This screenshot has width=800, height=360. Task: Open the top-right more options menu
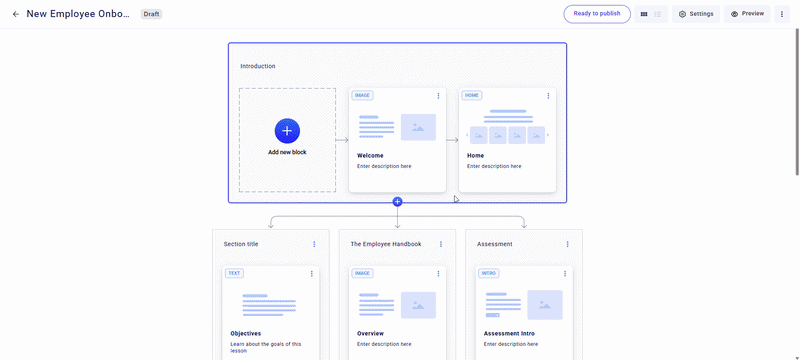click(782, 14)
